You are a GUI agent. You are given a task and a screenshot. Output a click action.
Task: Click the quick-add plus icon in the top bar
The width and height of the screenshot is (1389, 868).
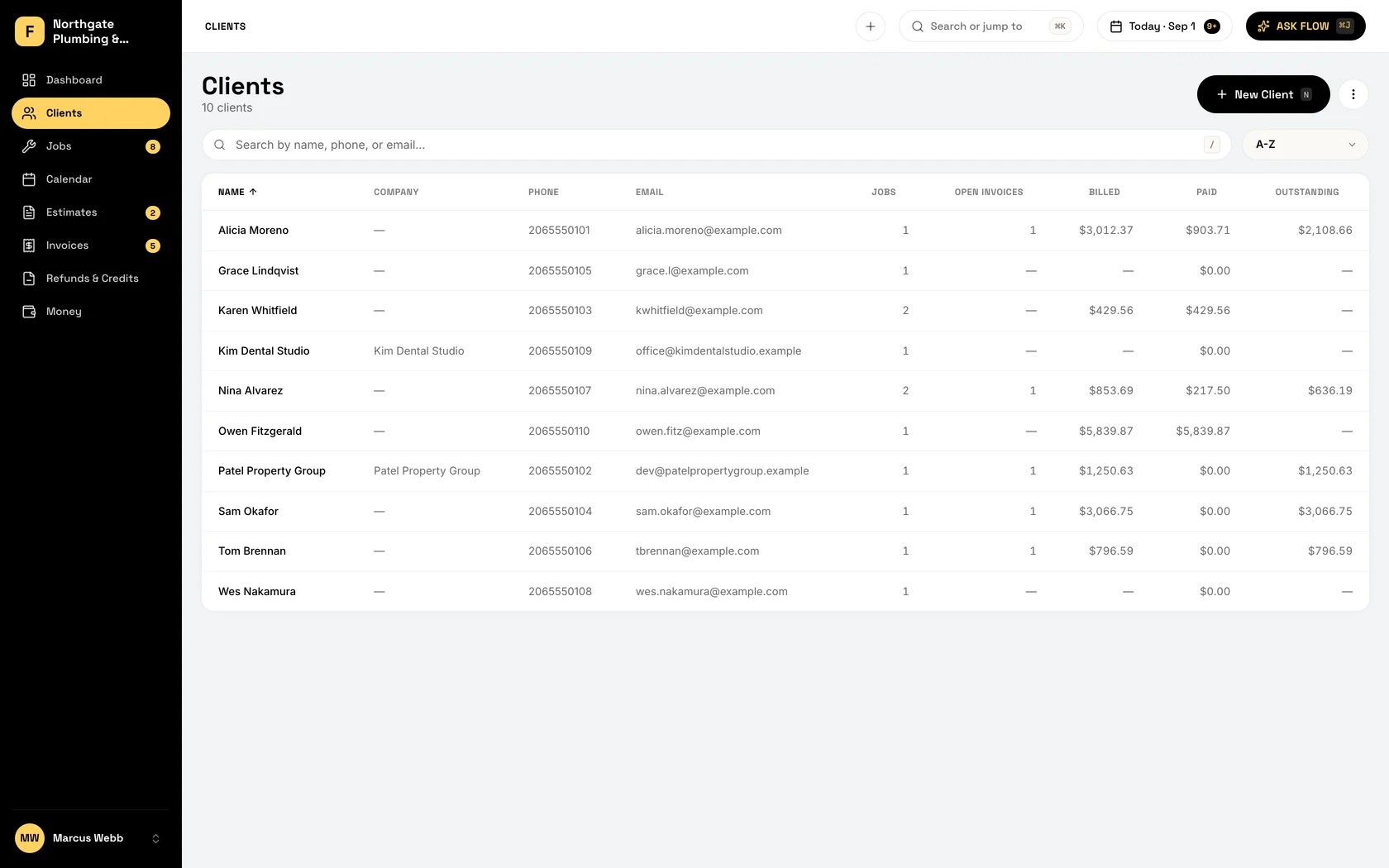[x=871, y=26]
